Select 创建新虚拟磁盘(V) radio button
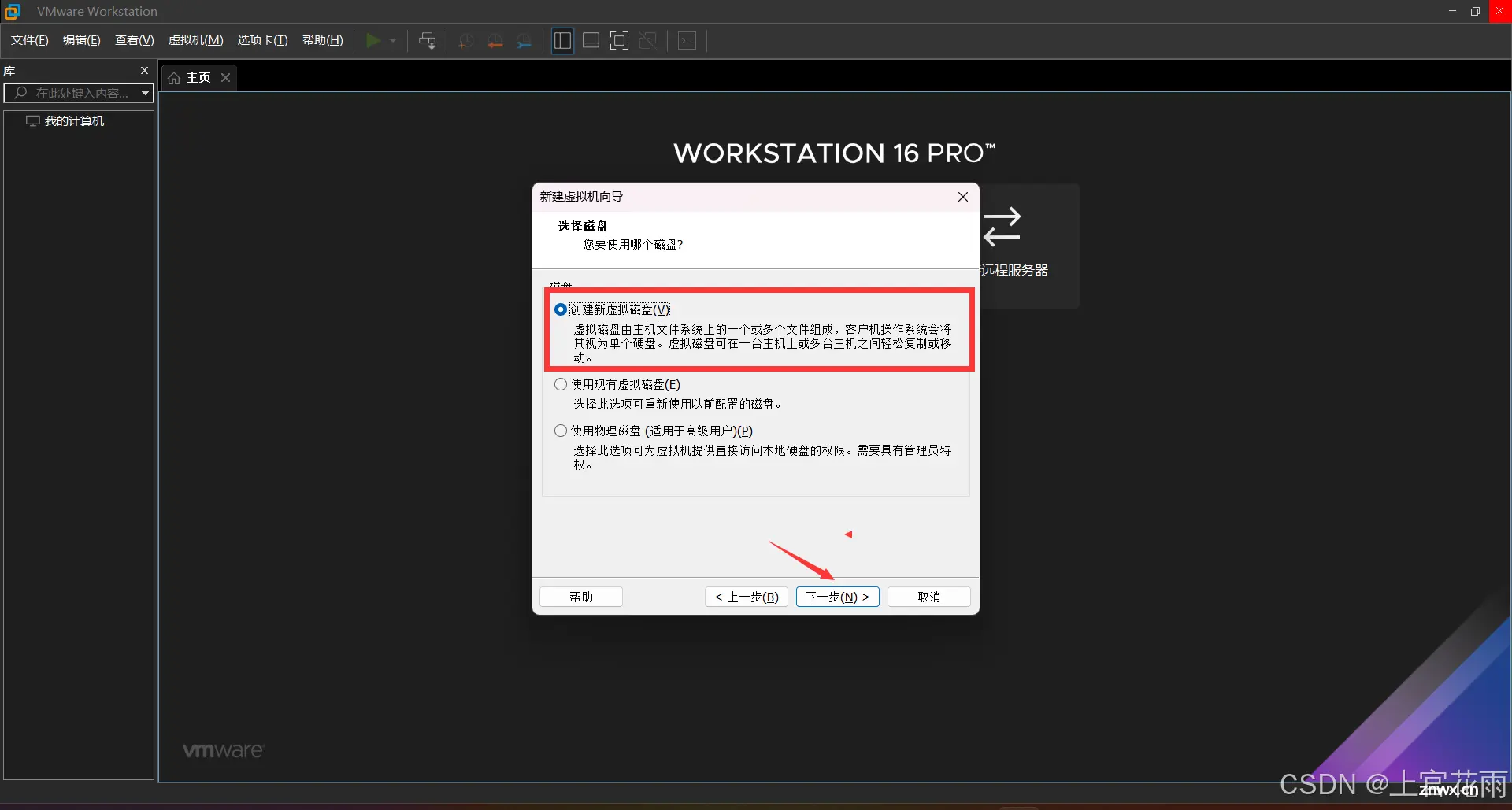Image resolution: width=1512 pixels, height=810 pixels. pos(561,309)
